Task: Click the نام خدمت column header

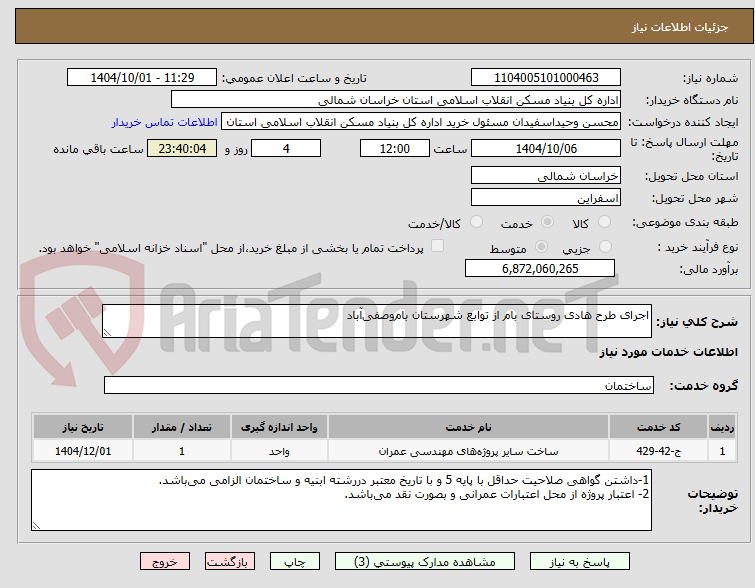Action: (468, 427)
